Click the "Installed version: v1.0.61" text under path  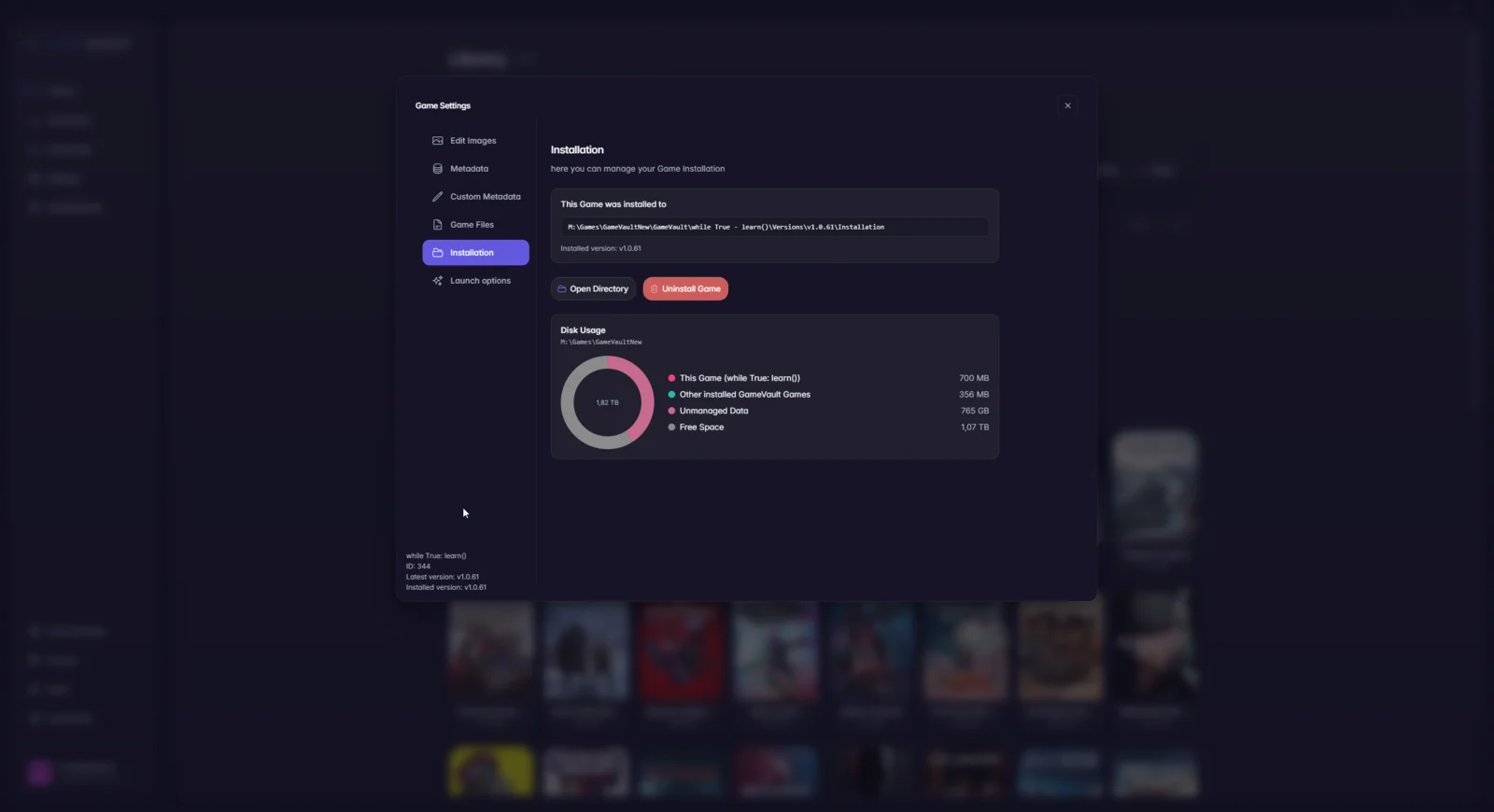[x=600, y=248]
